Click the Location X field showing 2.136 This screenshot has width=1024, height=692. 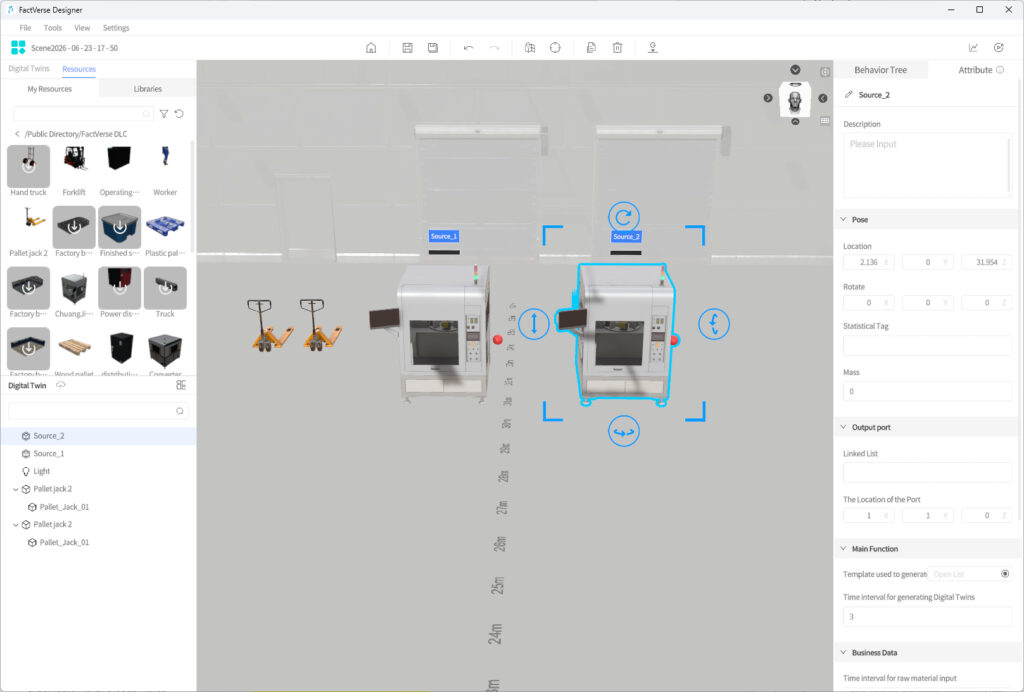coord(869,262)
